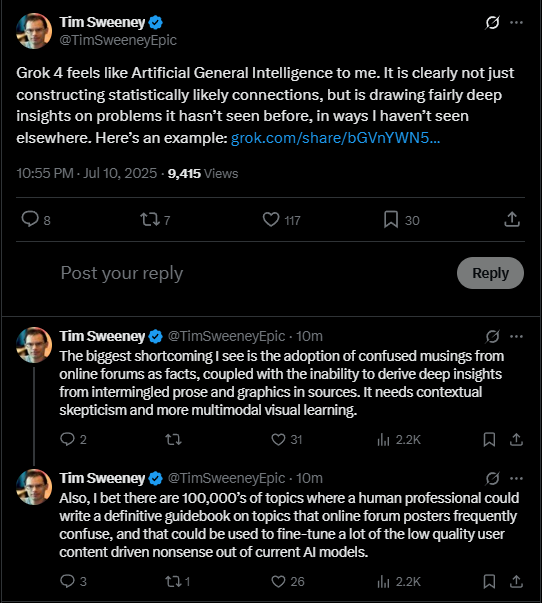Repost the reply showing 1 repost

pos(178,581)
